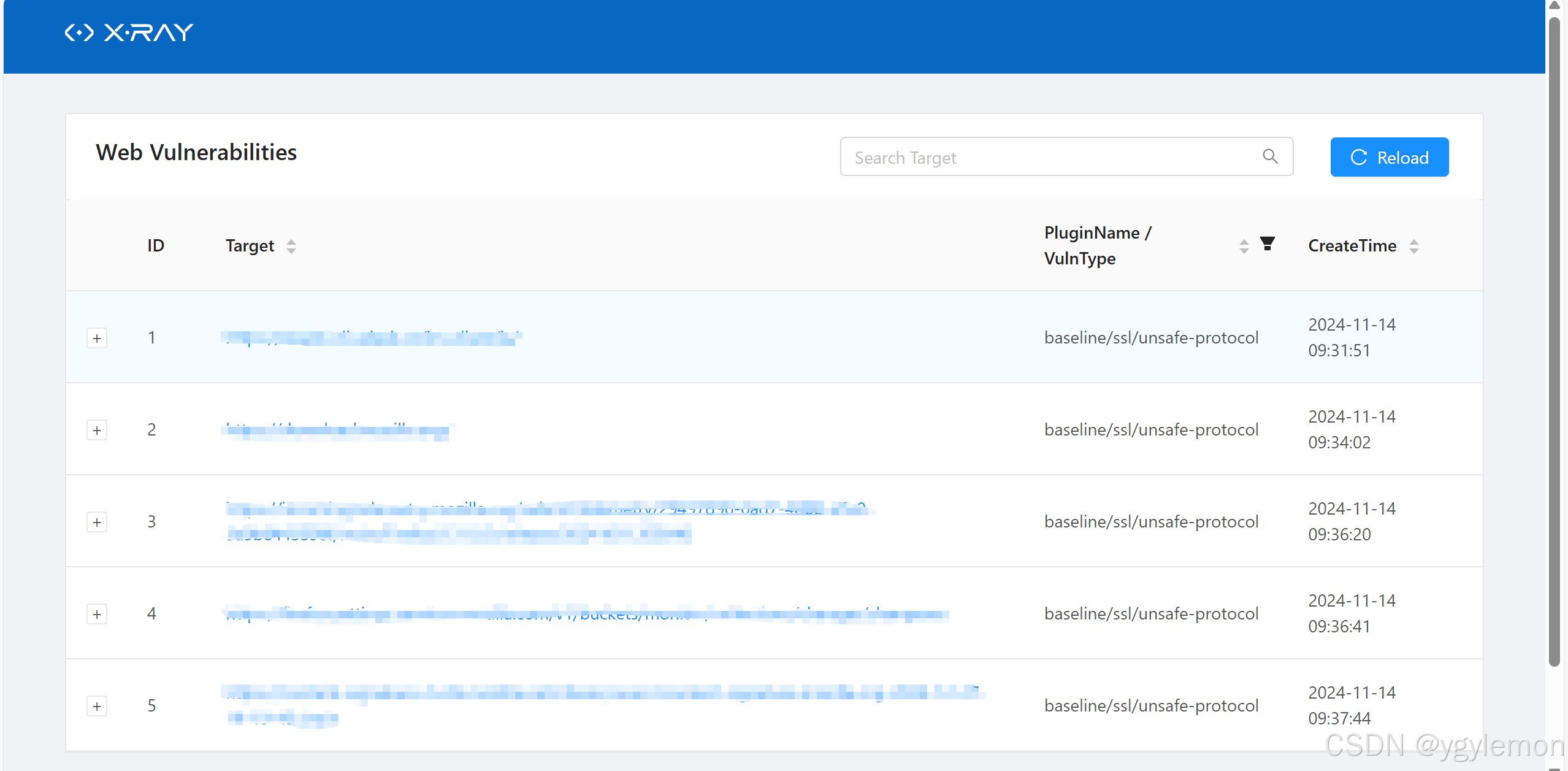Viewport: 1568px width, 771px height.
Task: Expand row 3 details
Action: pyautogui.click(x=97, y=522)
